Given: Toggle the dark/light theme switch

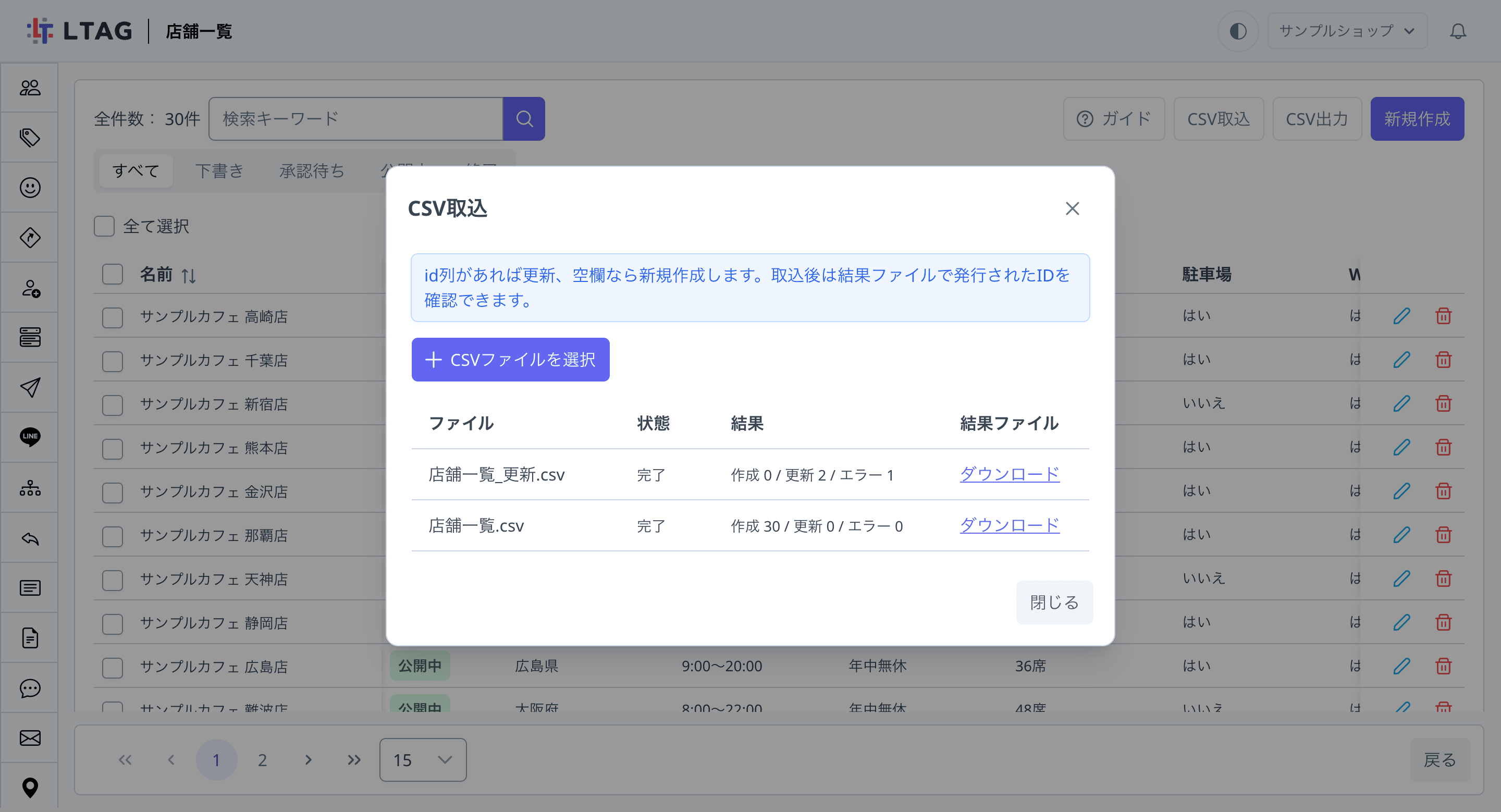Looking at the screenshot, I should [x=1238, y=31].
